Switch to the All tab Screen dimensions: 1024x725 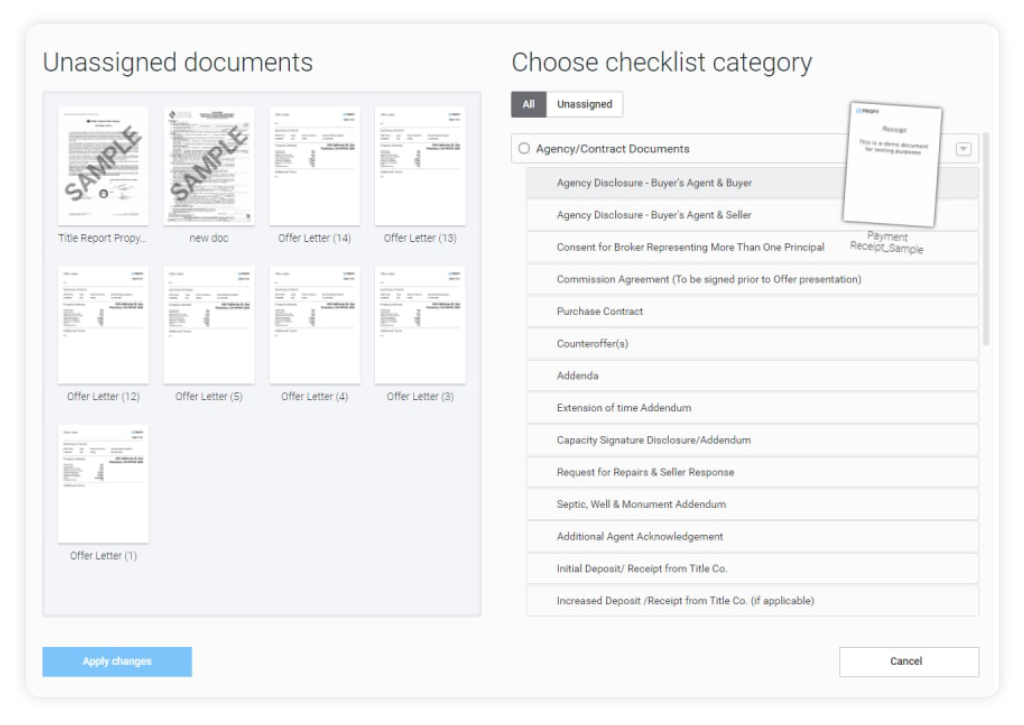tap(528, 104)
